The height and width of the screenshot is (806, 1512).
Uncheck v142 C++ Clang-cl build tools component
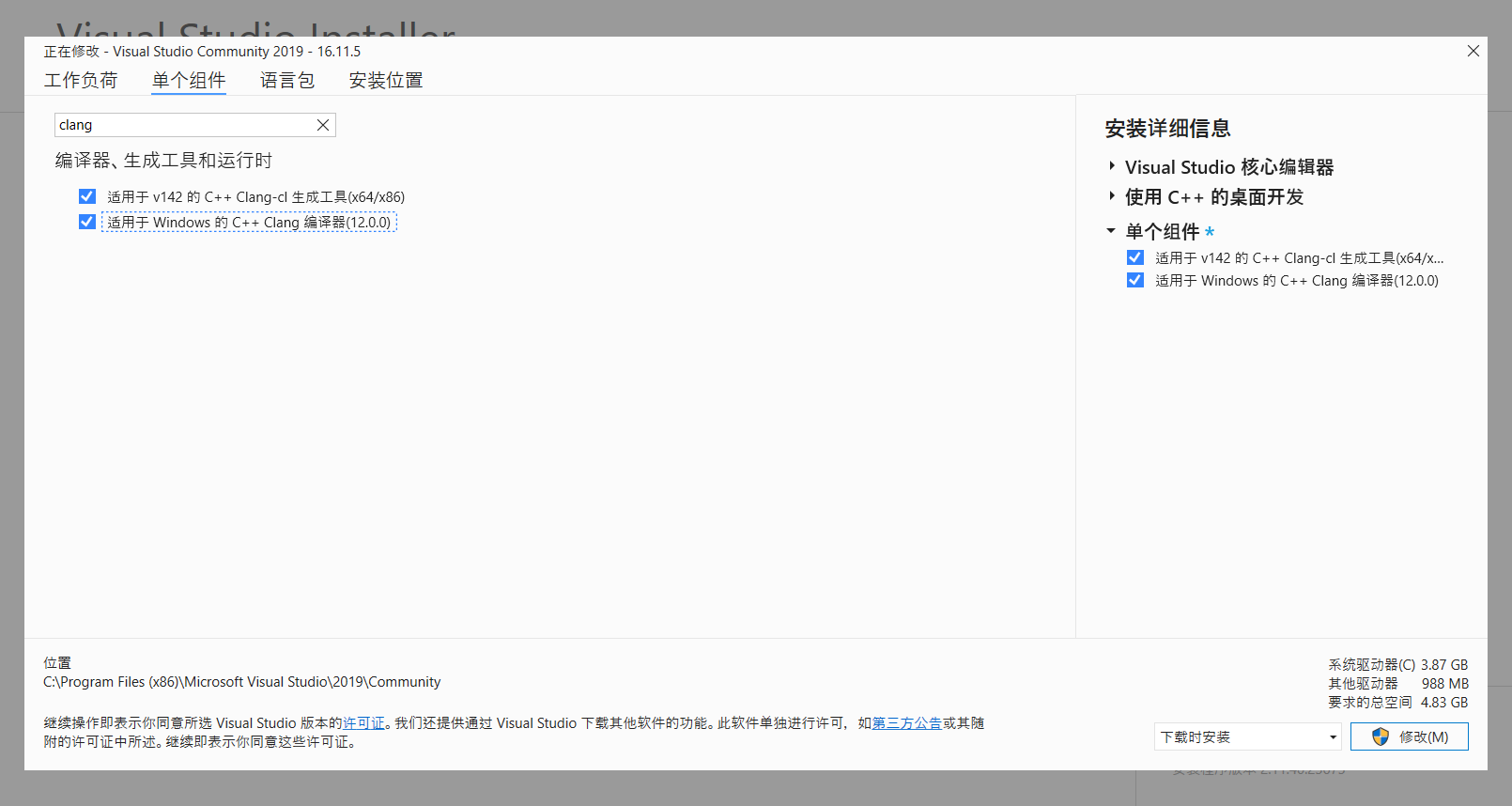(87, 196)
